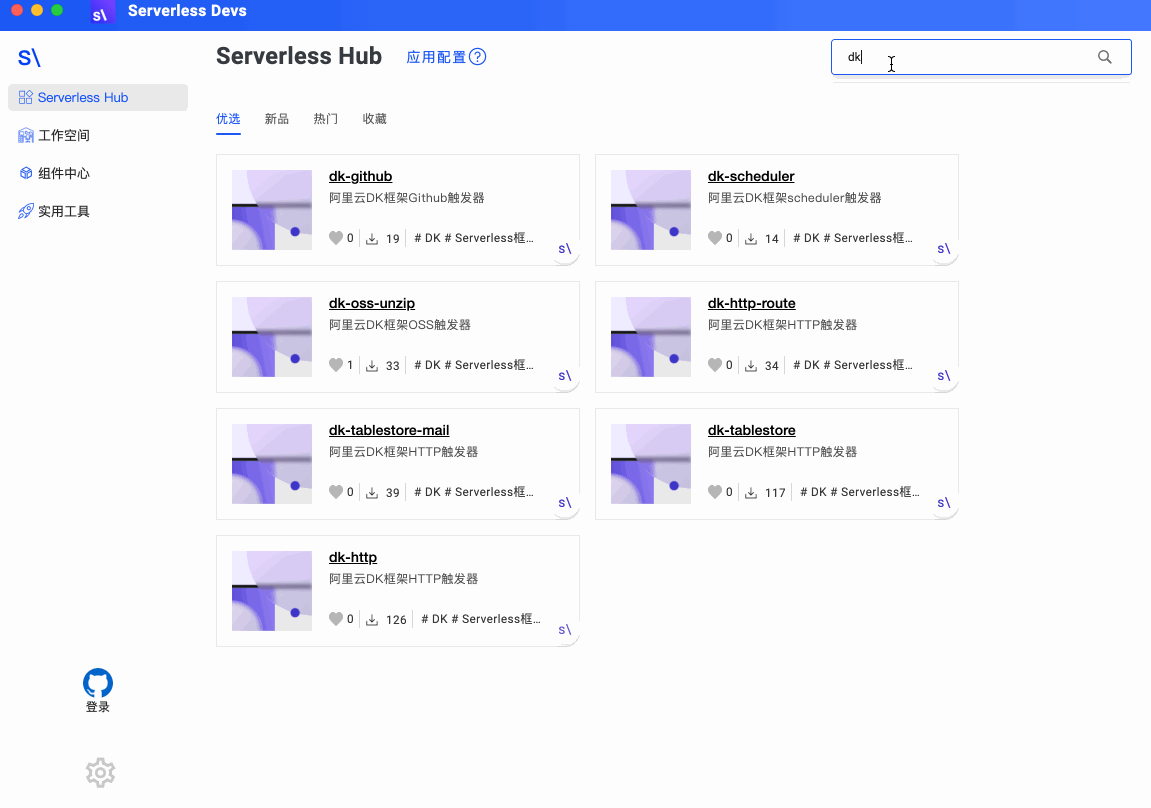Click the 工作空间 workspace icon
Image resolution: width=1151 pixels, height=808 pixels.
[x=26, y=136]
